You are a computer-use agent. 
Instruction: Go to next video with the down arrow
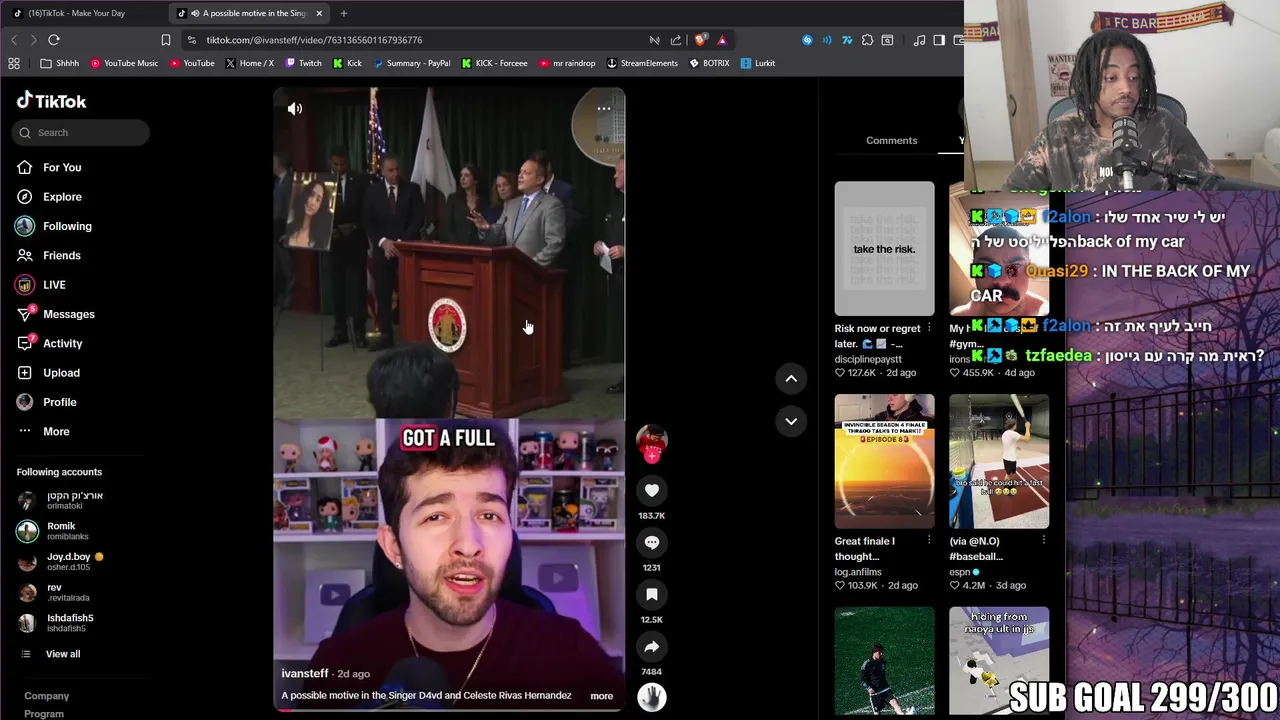coord(791,421)
